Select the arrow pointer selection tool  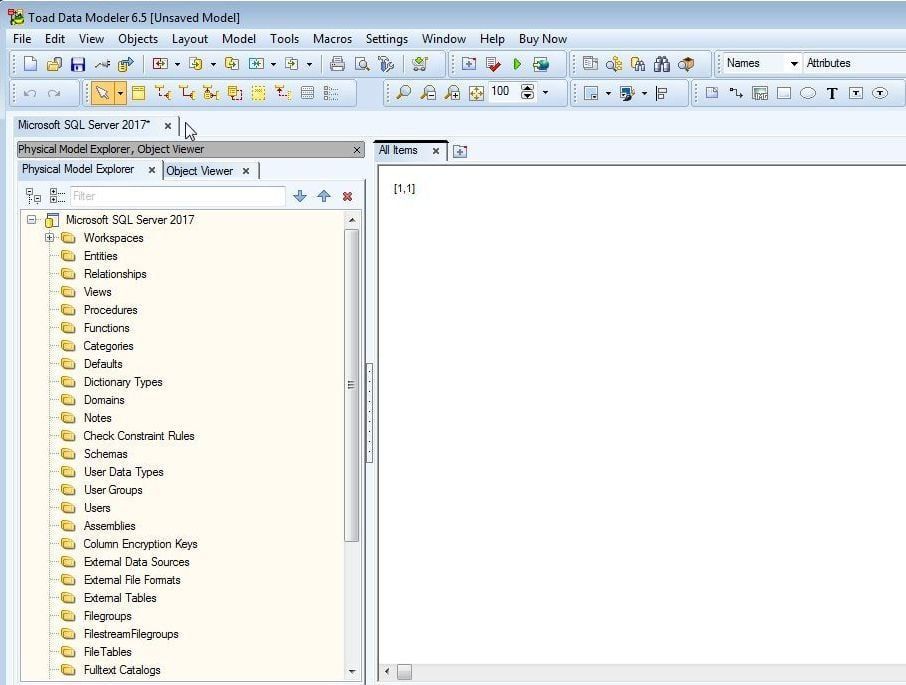click(102, 93)
